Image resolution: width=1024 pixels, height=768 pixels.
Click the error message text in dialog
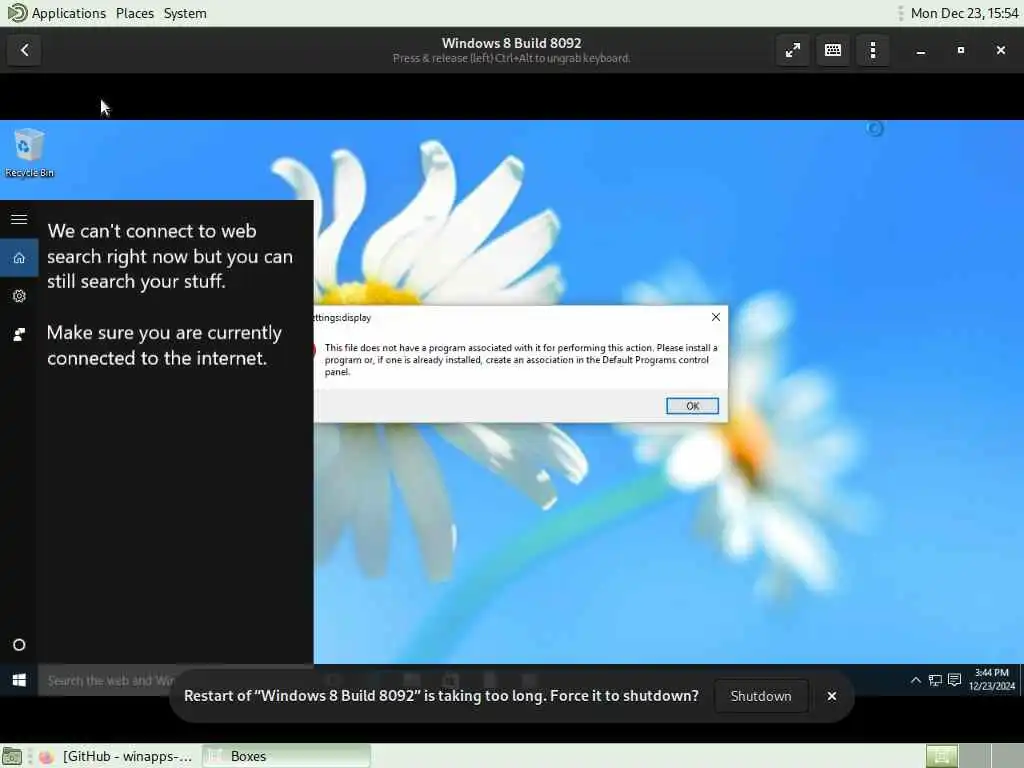[x=520, y=359]
